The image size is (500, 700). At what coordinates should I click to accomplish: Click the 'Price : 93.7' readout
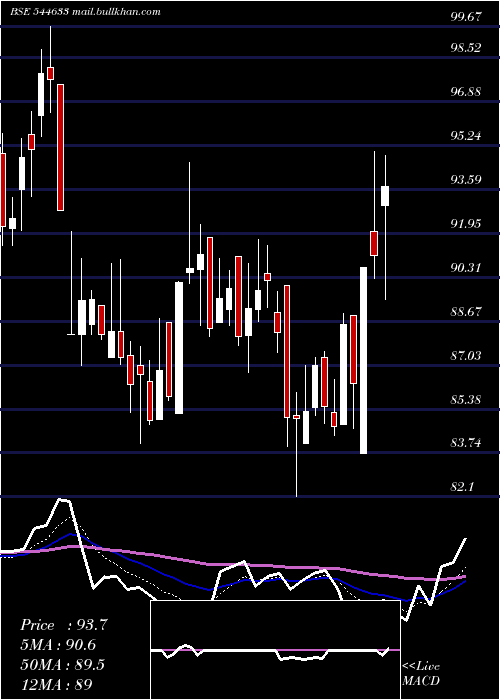[x=63, y=625]
